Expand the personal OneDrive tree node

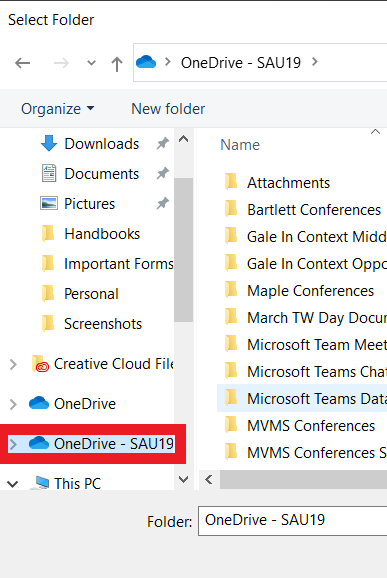[x=13, y=404]
